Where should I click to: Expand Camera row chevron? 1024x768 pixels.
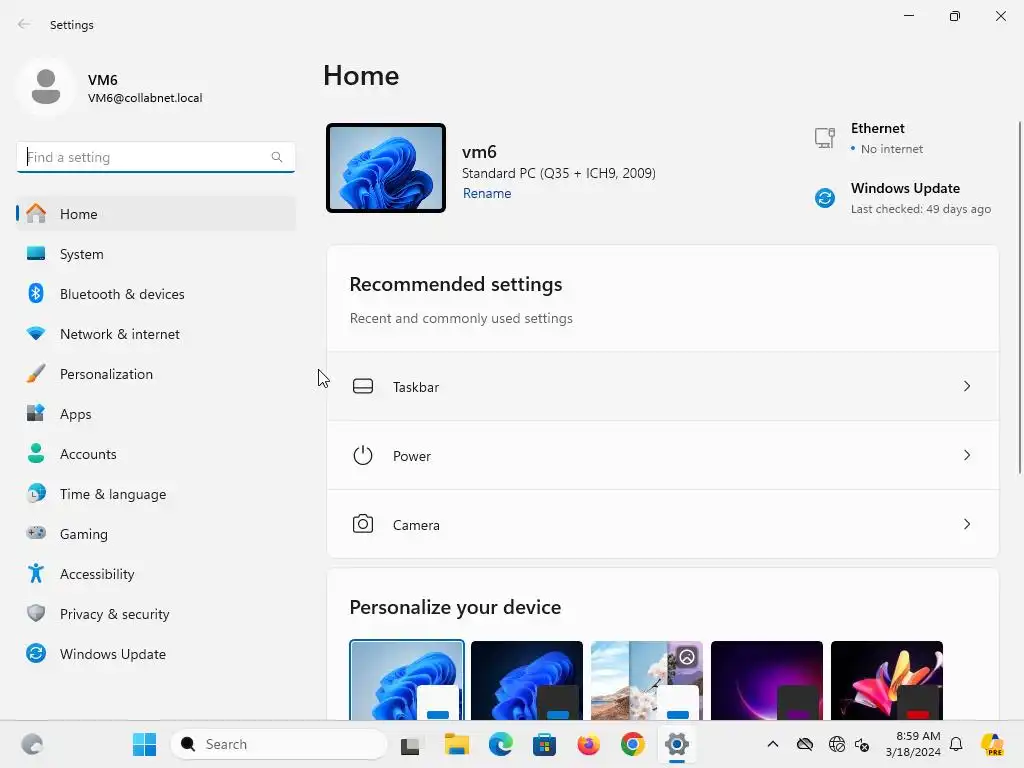967,524
